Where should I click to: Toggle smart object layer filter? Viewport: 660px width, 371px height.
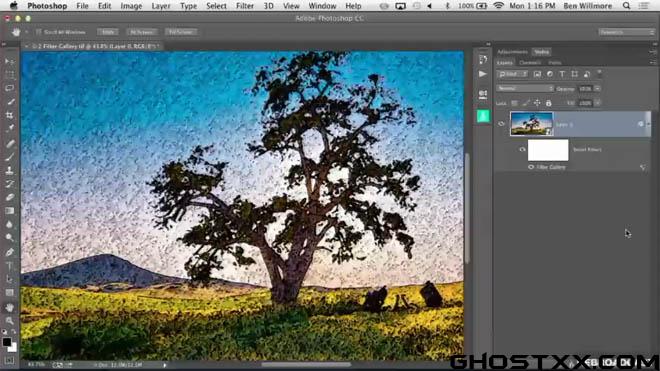[587, 74]
